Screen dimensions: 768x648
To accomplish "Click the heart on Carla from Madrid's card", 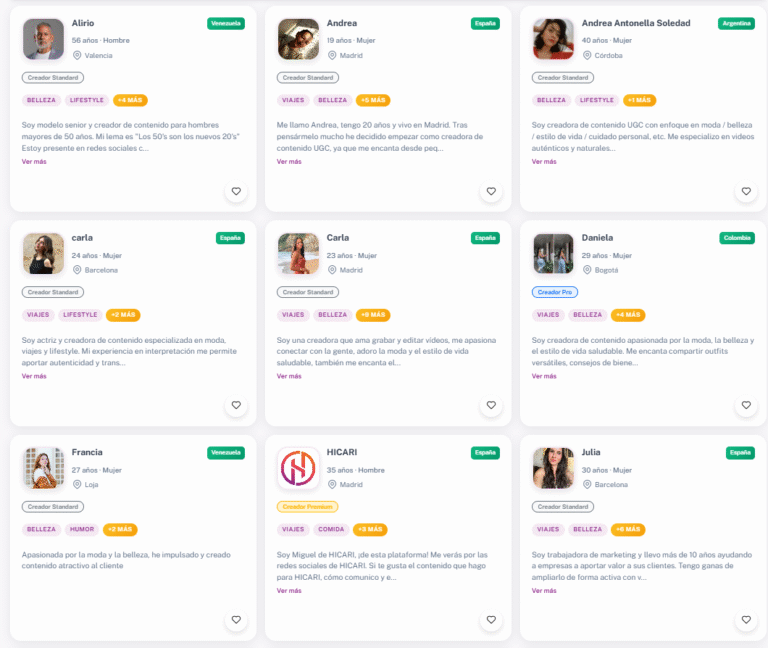I will point(491,406).
